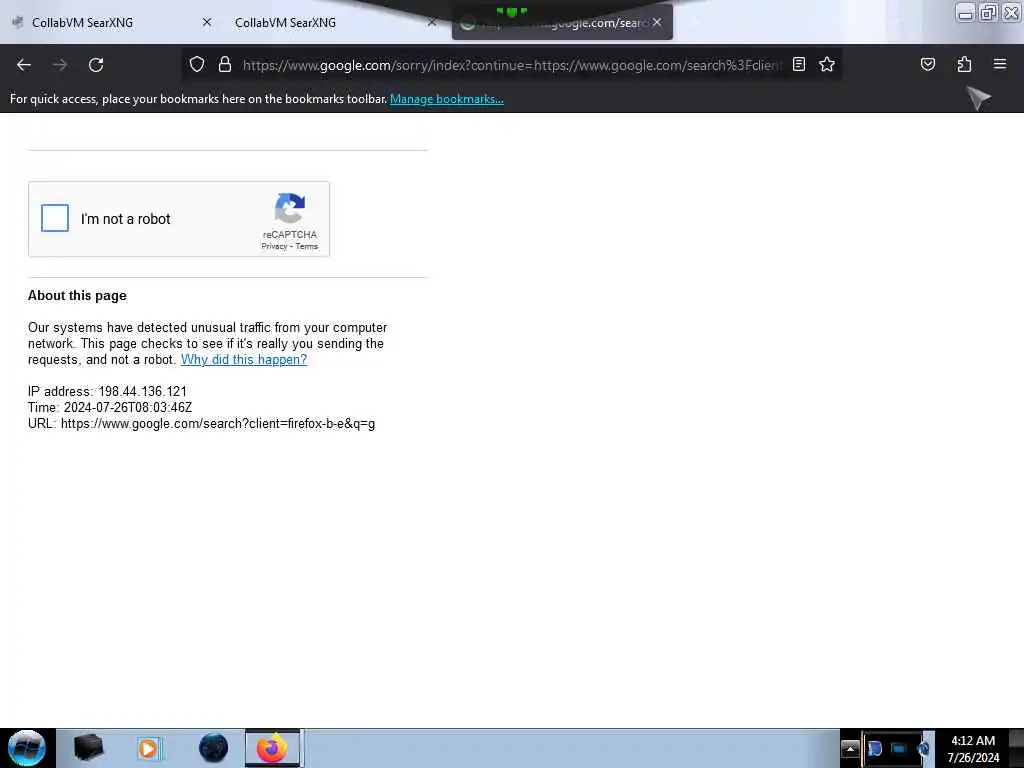Switch to the second CollabVM SearXNG tab

[327, 22]
